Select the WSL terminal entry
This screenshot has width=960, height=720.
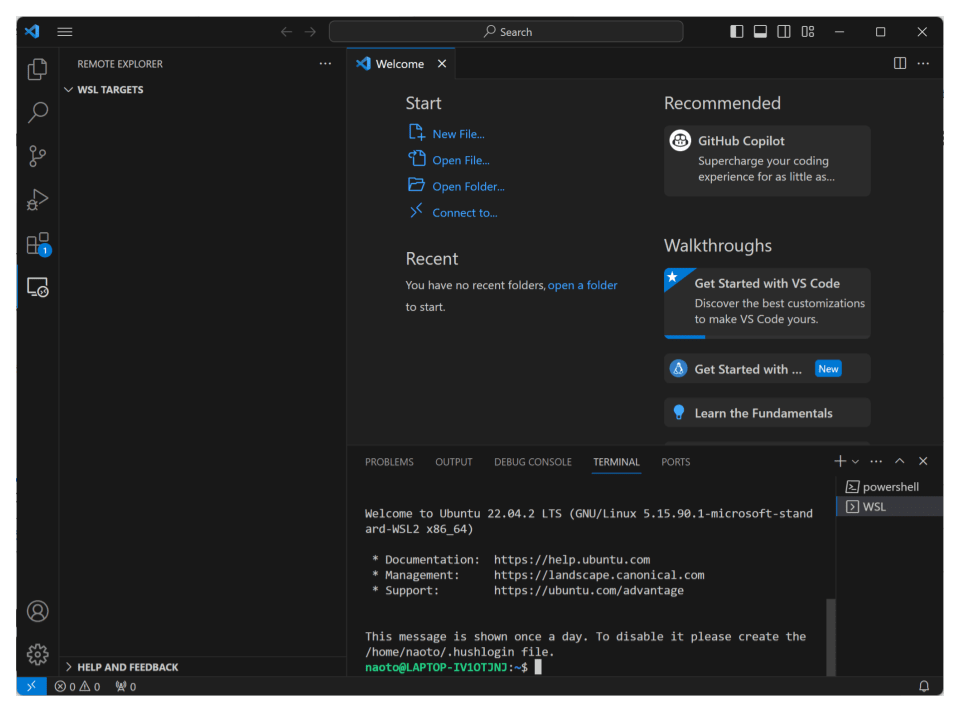pos(890,506)
